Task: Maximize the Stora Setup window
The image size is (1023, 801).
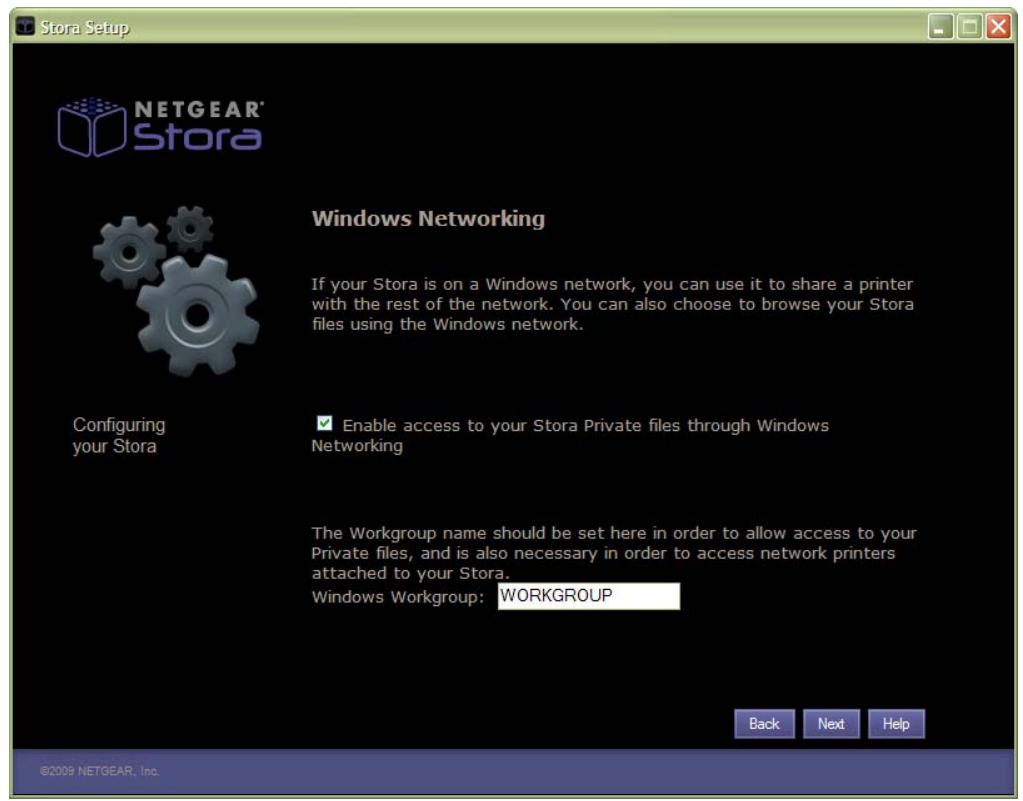Action: (x=970, y=27)
